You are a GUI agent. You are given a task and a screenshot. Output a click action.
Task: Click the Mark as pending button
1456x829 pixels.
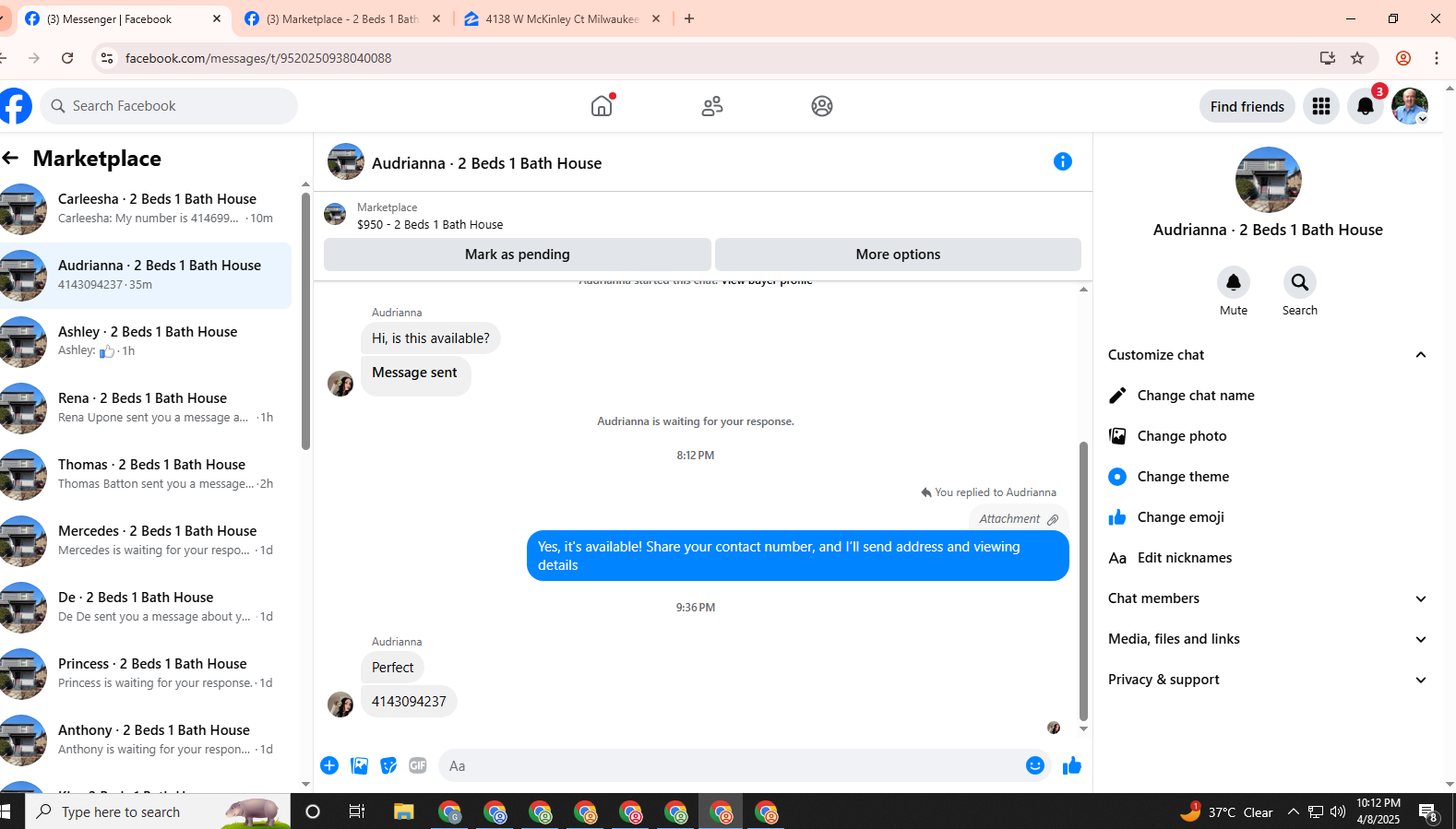[518, 255]
